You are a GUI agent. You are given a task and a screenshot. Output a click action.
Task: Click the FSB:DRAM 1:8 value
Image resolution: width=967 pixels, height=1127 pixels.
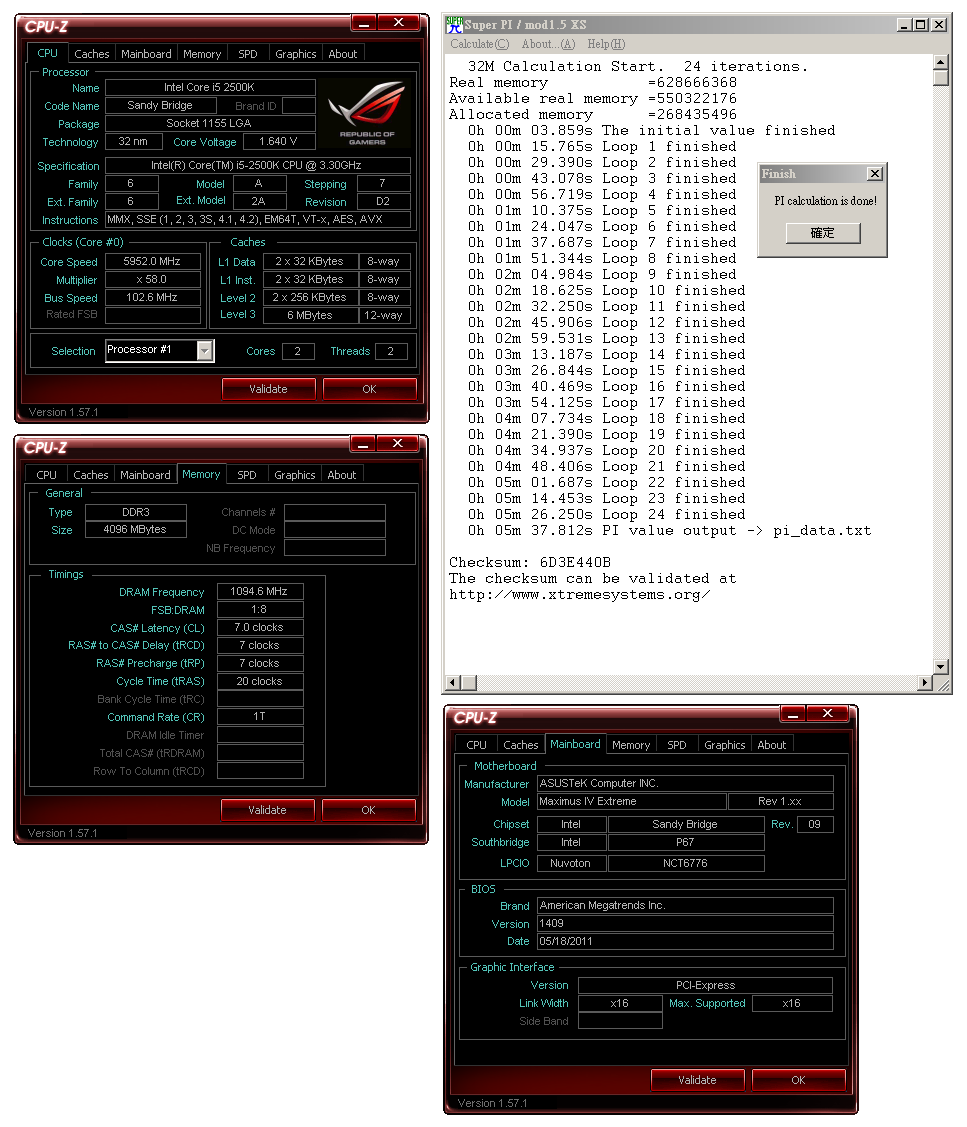click(260, 610)
